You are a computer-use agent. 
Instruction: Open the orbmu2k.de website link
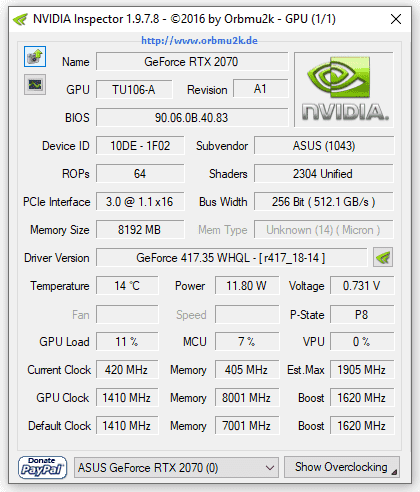point(199,41)
